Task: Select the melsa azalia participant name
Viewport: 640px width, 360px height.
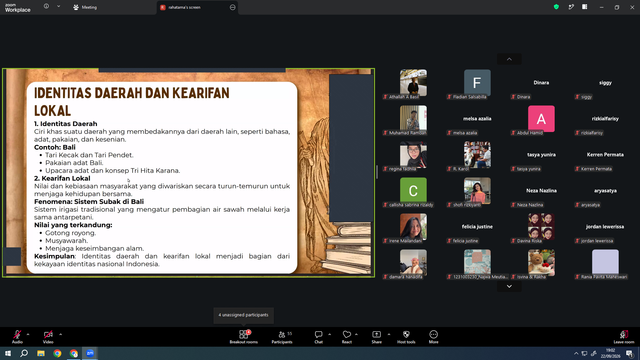Action: (477, 119)
